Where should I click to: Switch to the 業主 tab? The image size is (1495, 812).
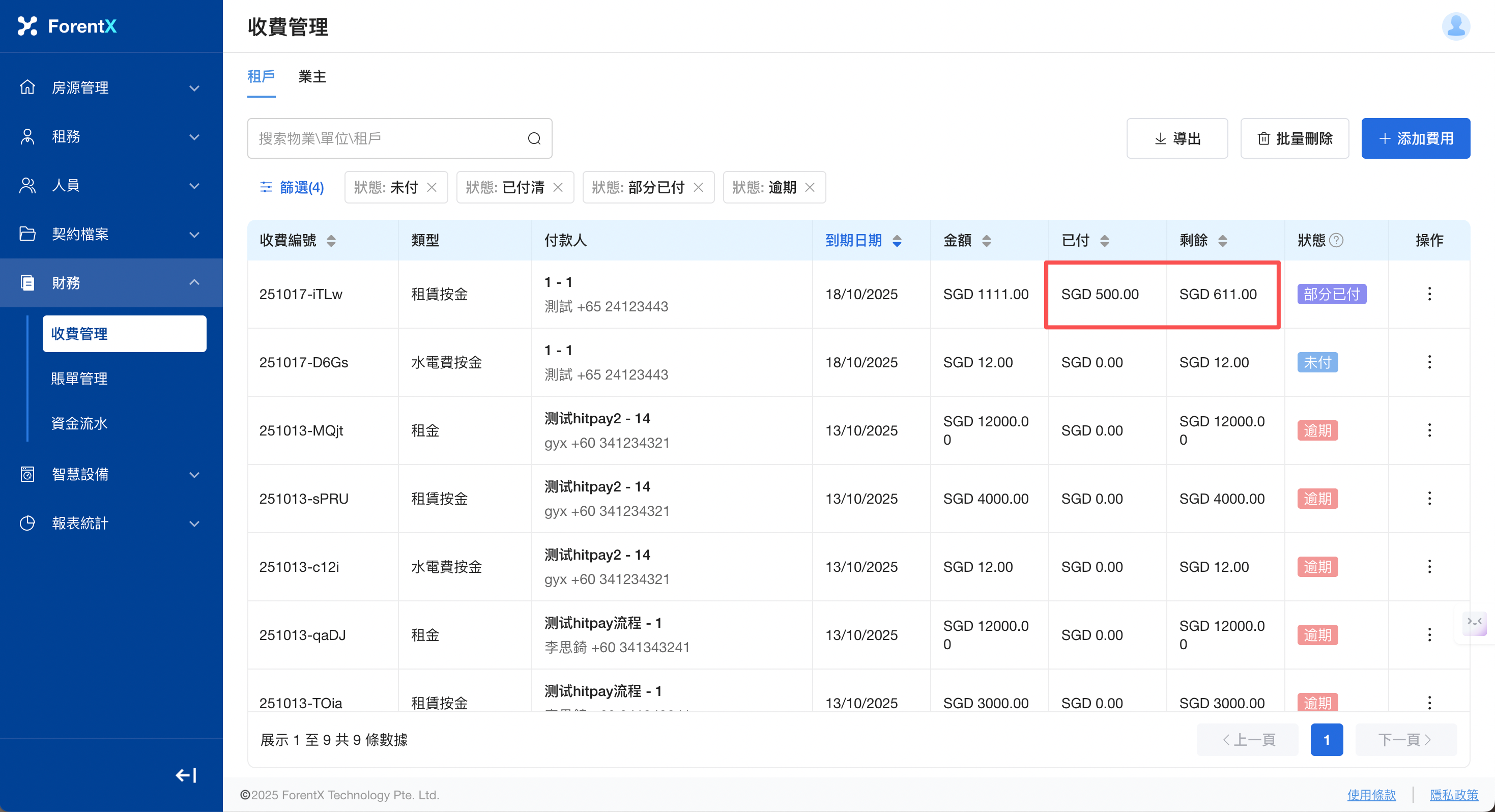coord(312,76)
